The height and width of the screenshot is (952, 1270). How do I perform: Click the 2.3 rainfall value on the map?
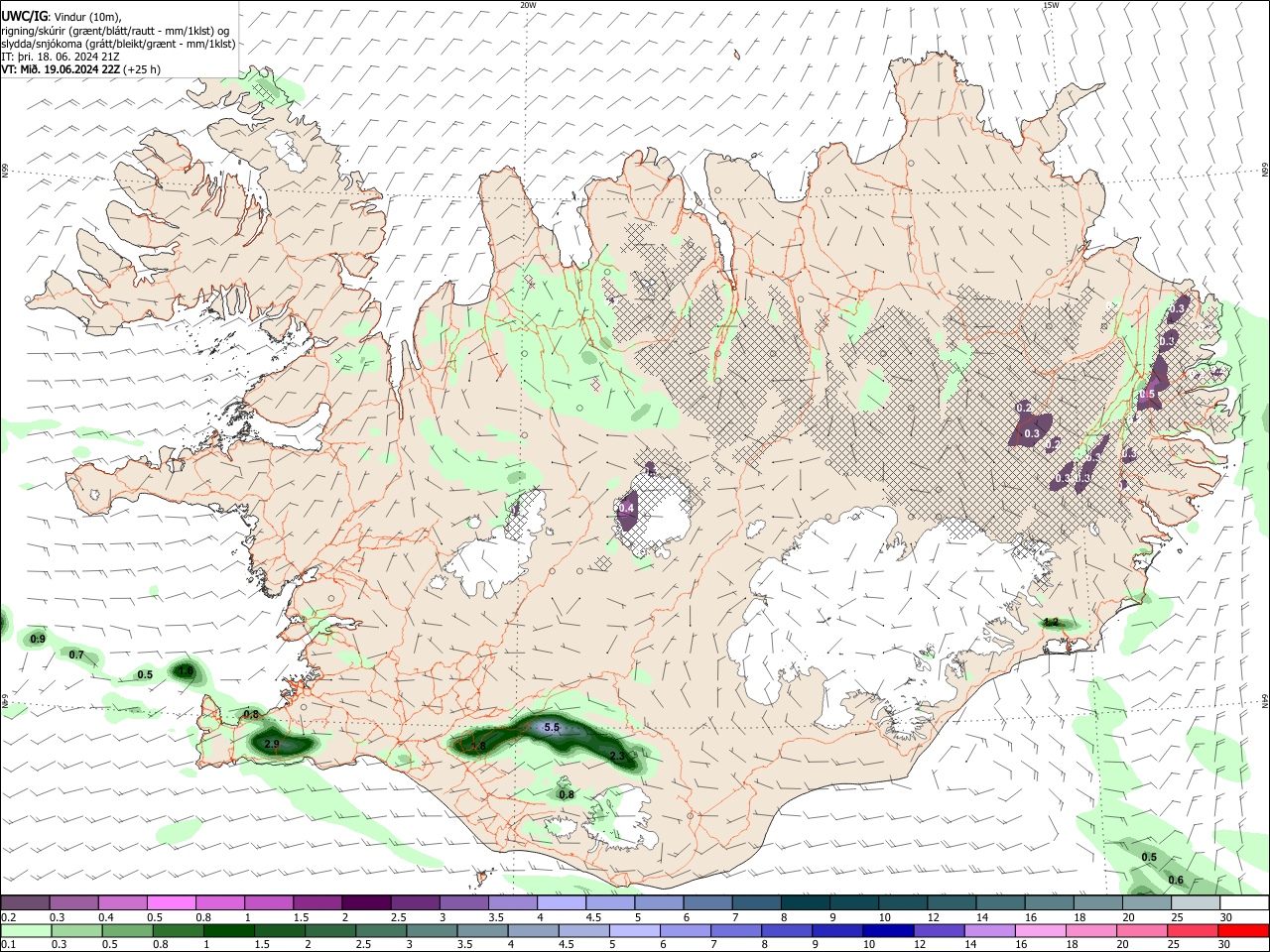coord(616,757)
